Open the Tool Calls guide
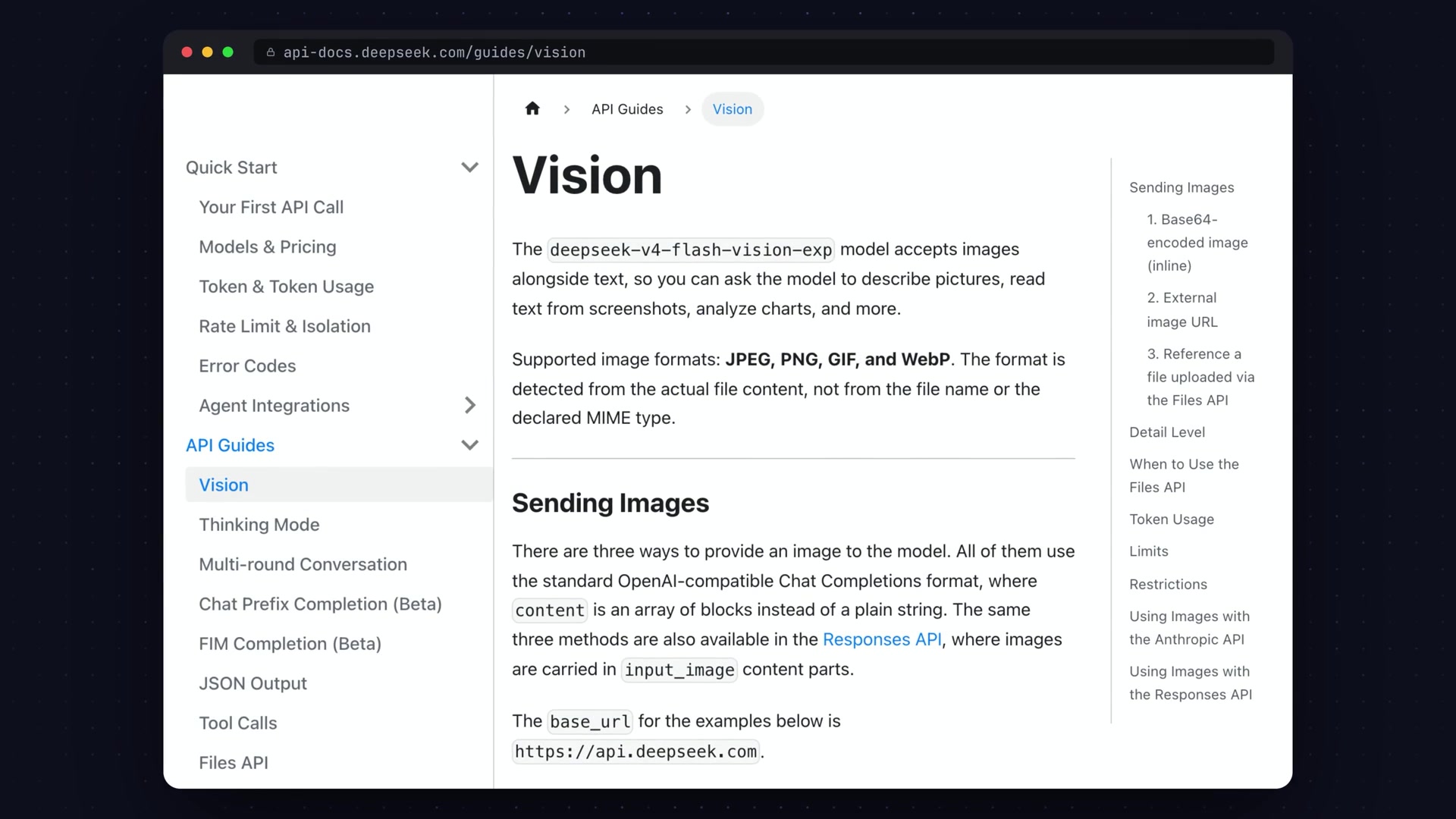 coord(238,723)
